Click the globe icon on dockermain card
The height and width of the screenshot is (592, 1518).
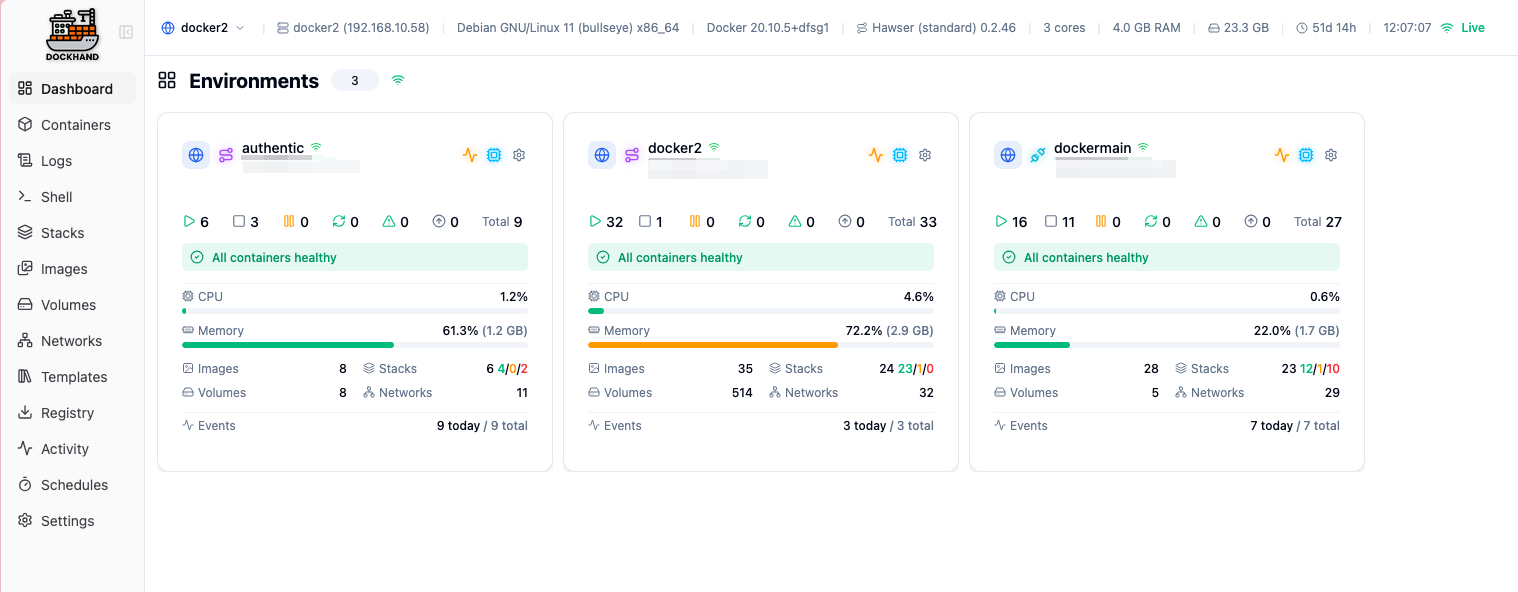tap(1008, 155)
